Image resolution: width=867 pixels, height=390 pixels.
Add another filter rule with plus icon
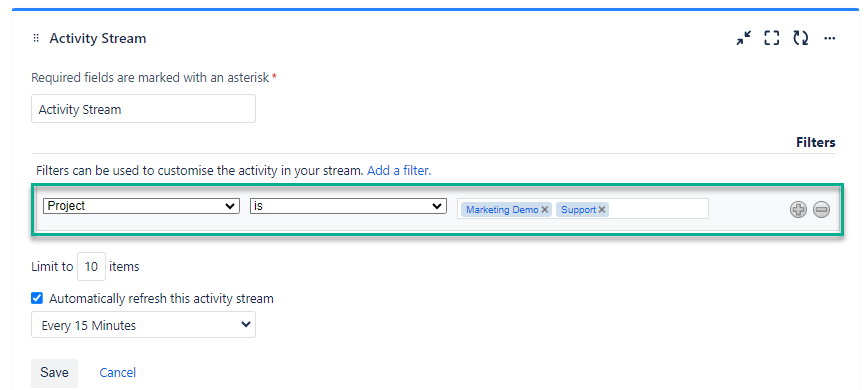click(x=798, y=210)
